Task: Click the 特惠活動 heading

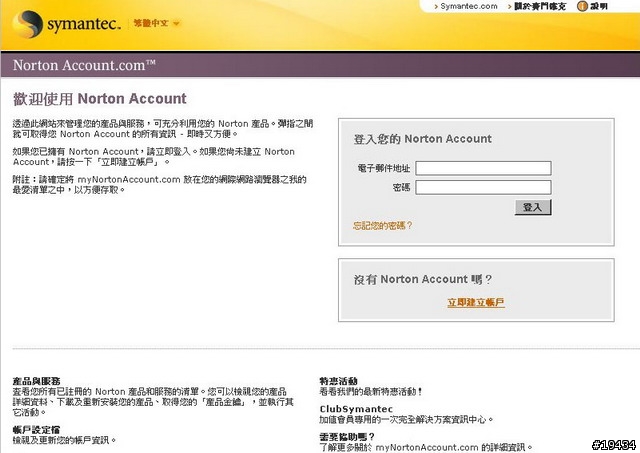Action: 338,381
